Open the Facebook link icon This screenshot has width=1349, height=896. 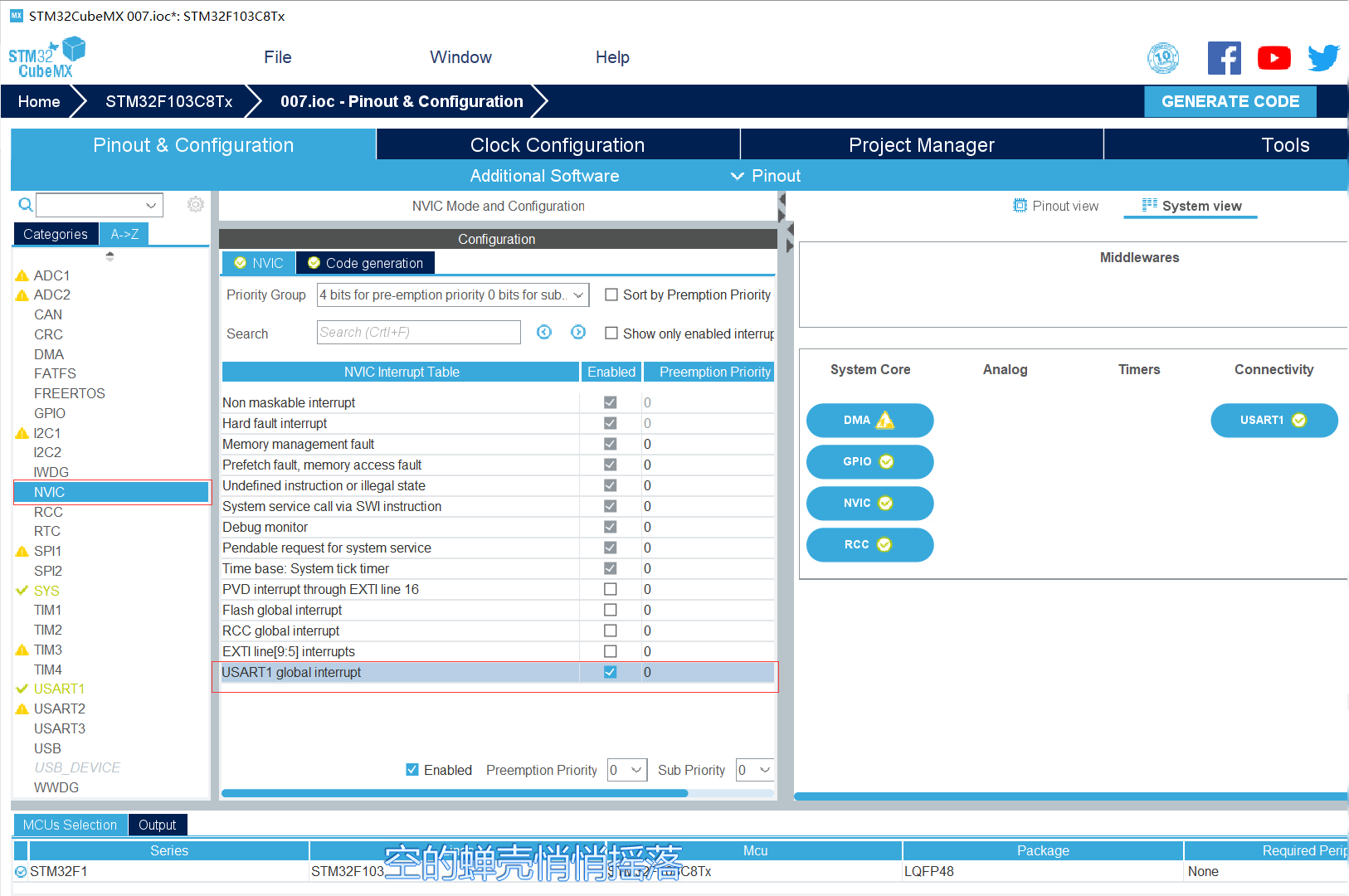[x=1224, y=58]
